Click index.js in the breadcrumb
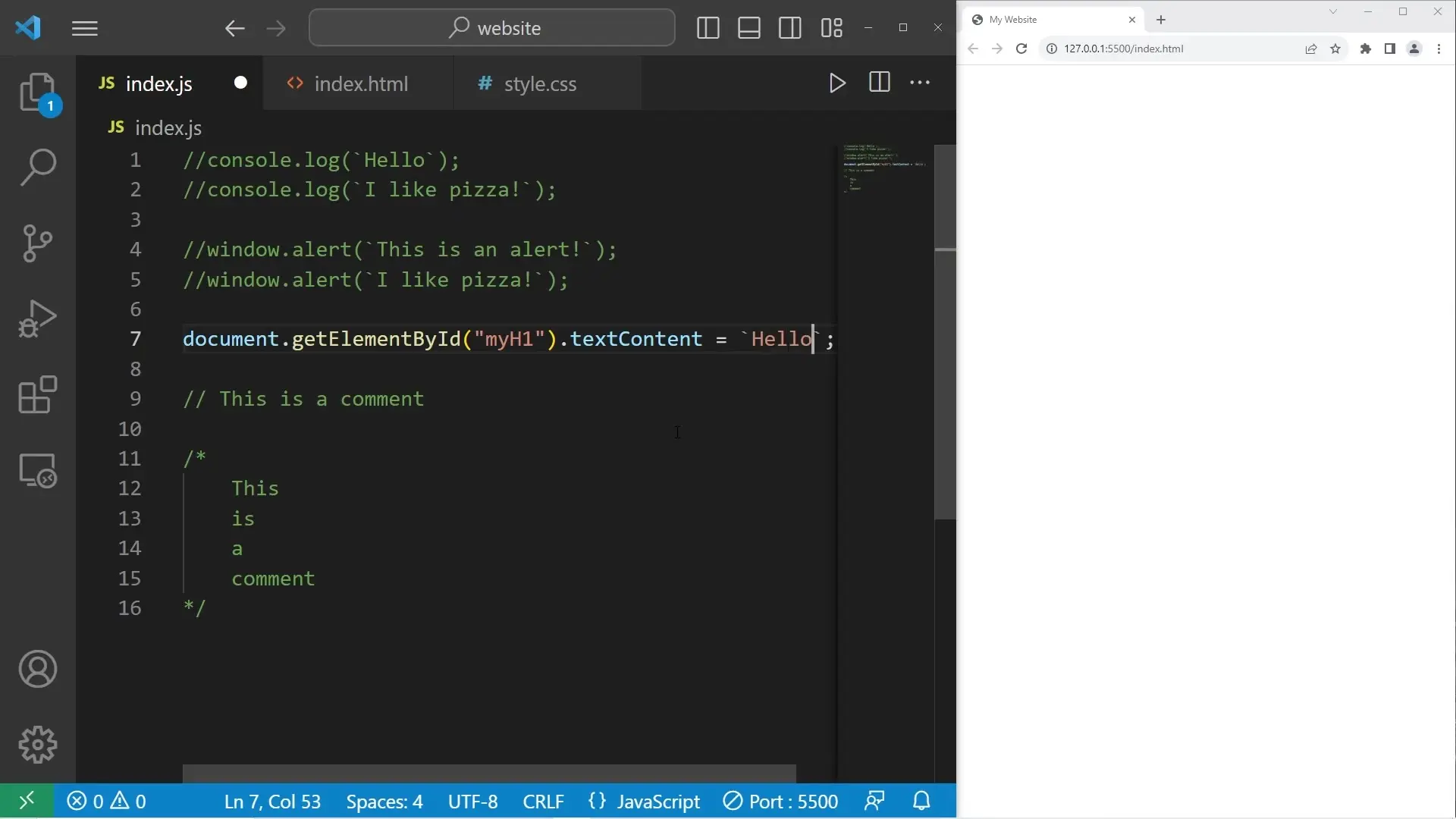The width and height of the screenshot is (1456, 819). (168, 128)
